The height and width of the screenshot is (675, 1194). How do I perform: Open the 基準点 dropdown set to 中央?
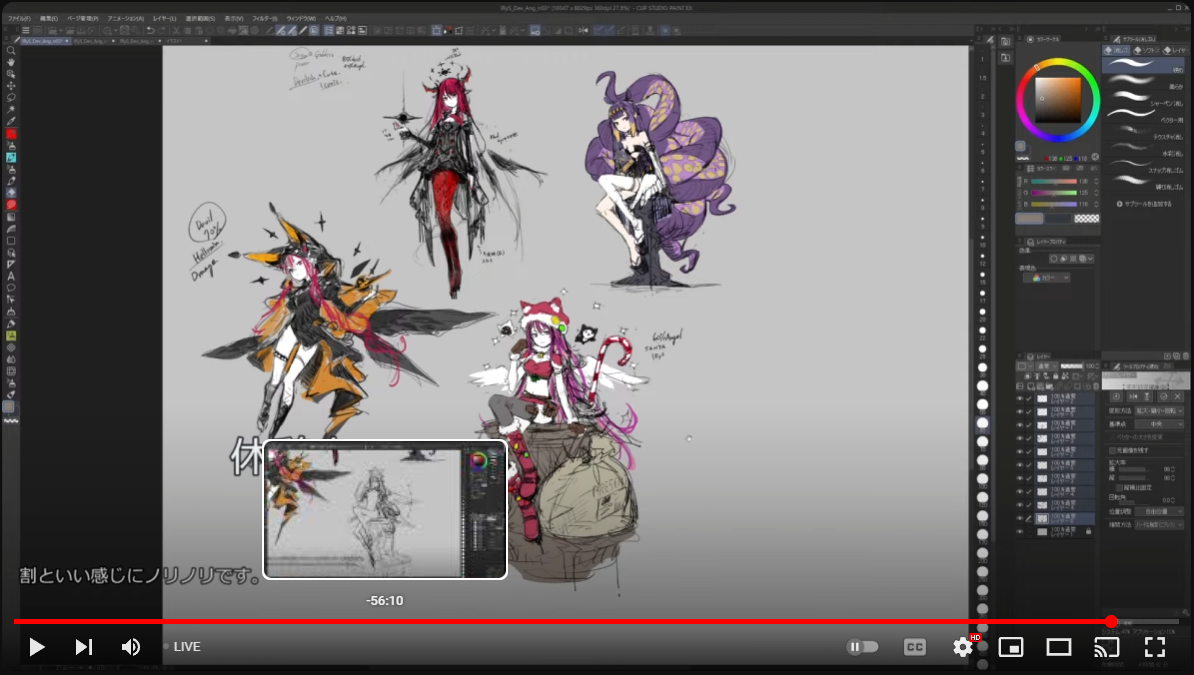[x=1159, y=424]
